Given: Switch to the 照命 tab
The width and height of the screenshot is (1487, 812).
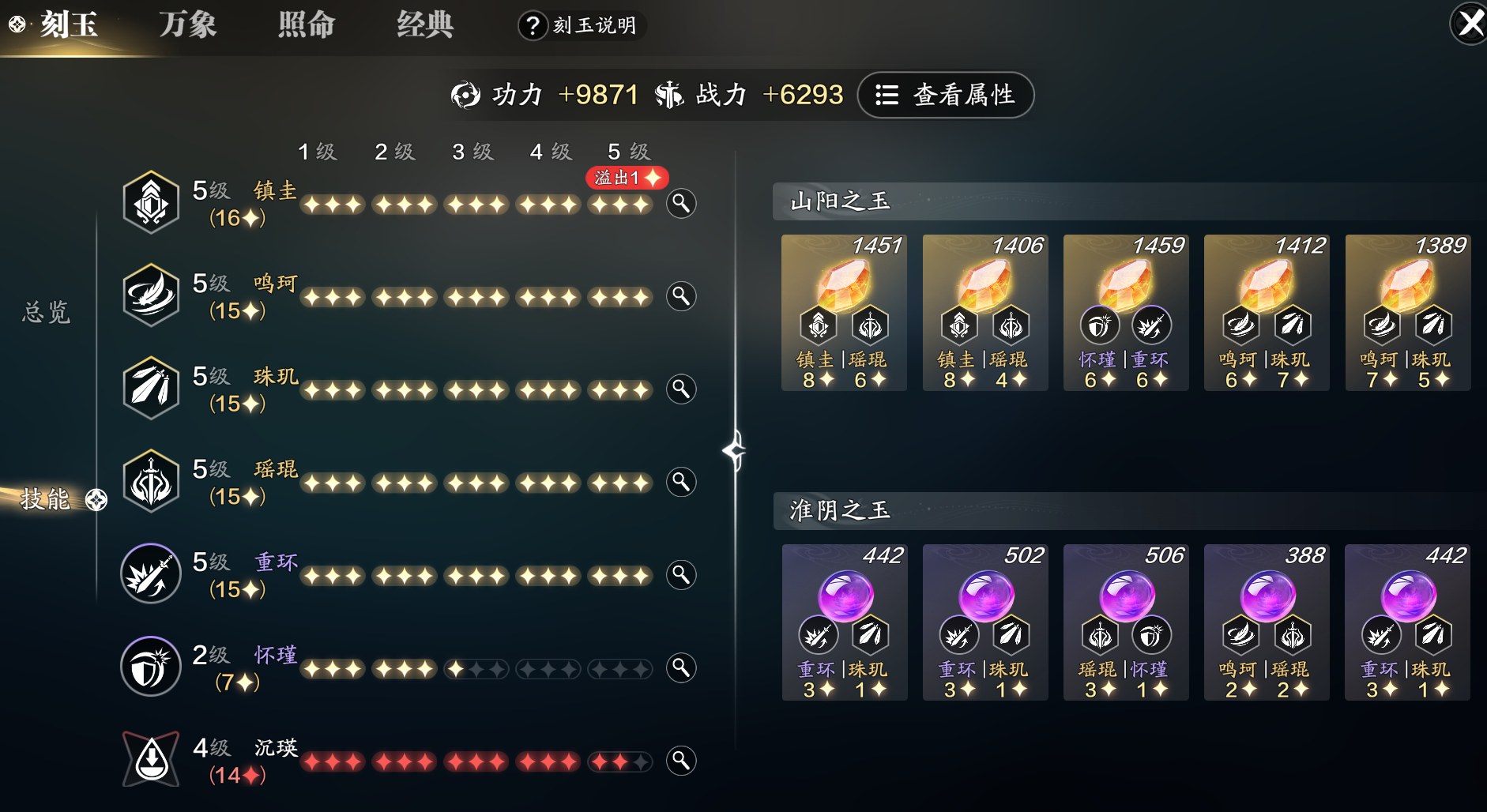Looking at the screenshot, I should click(307, 25).
